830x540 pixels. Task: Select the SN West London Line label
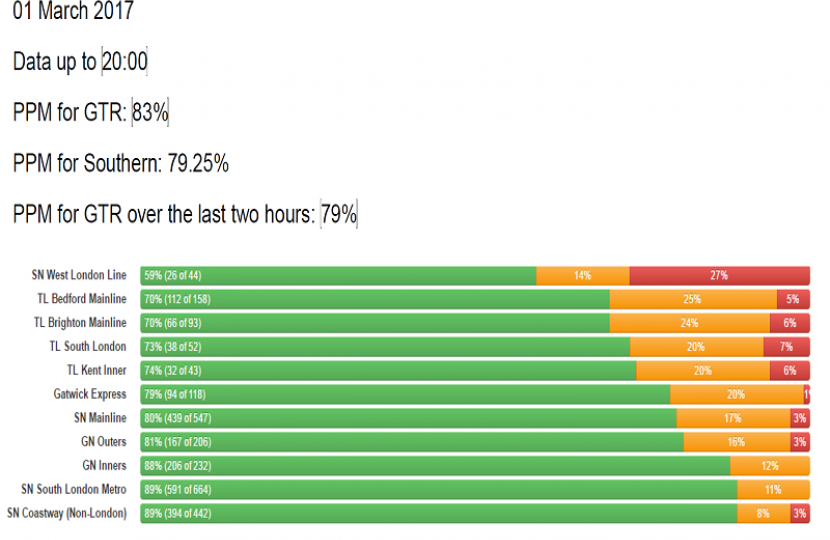80,275
